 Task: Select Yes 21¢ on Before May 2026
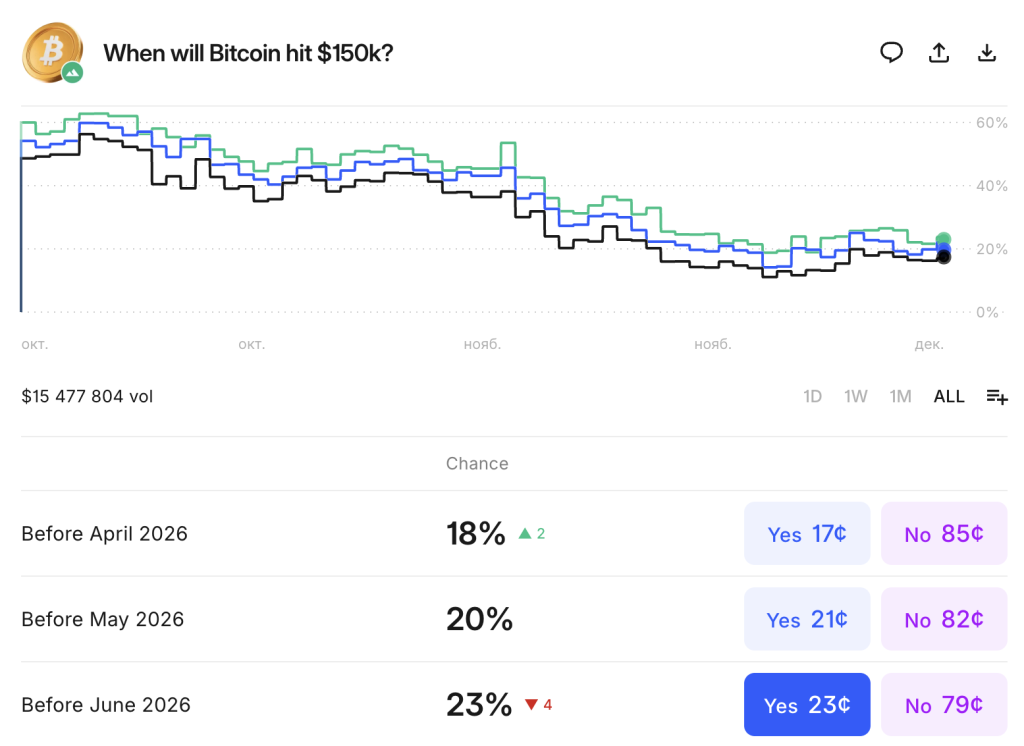[x=807, y=619]
